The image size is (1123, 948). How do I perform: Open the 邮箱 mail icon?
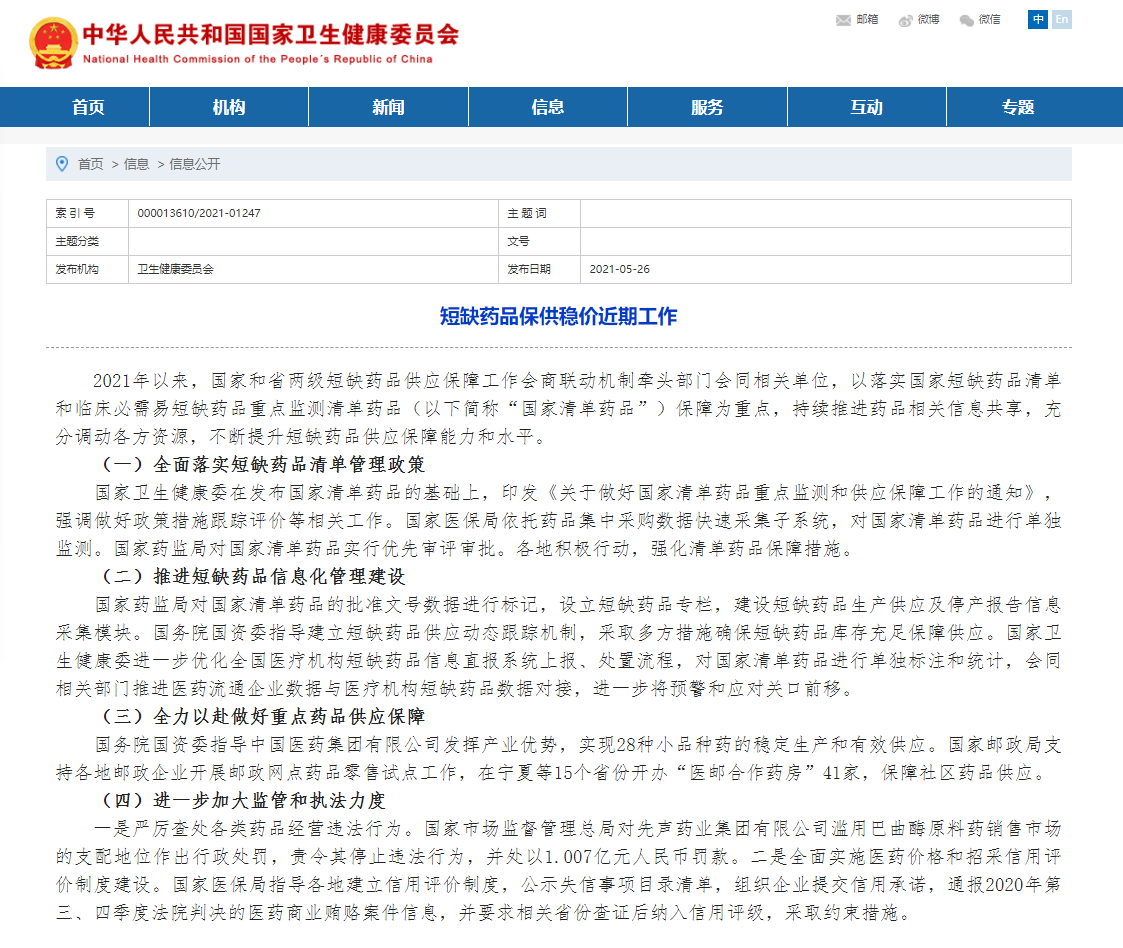856,20
